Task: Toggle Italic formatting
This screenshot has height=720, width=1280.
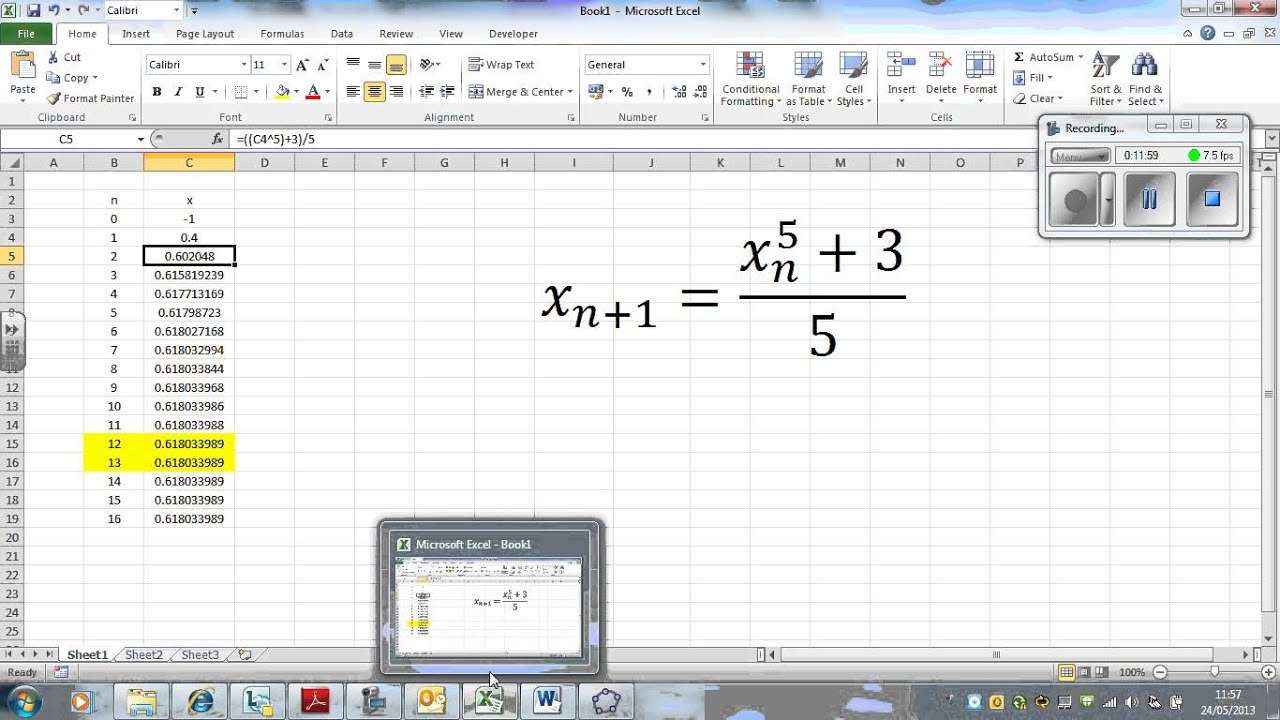Action: 178,92
